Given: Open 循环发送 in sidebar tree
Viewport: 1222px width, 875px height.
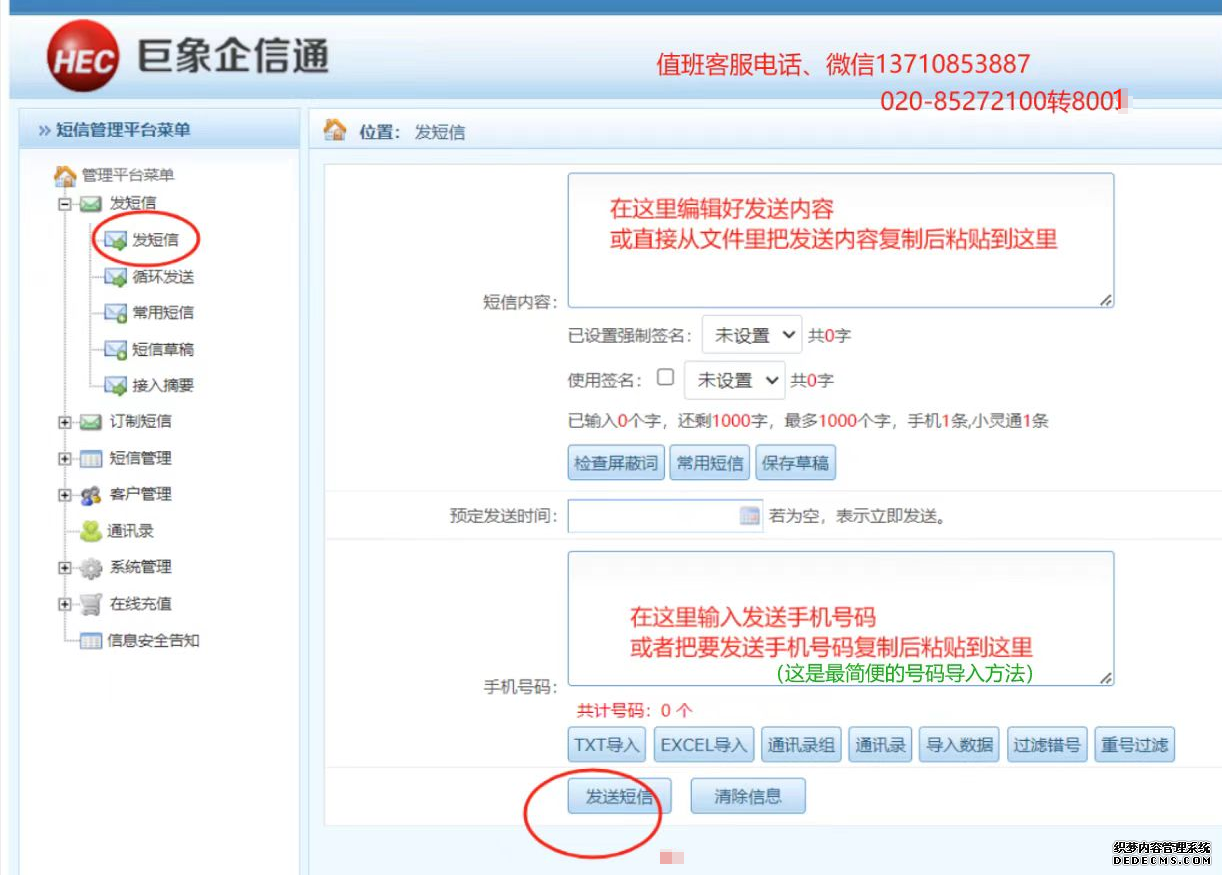Looking at the screenshot, I should coord(162,277).
